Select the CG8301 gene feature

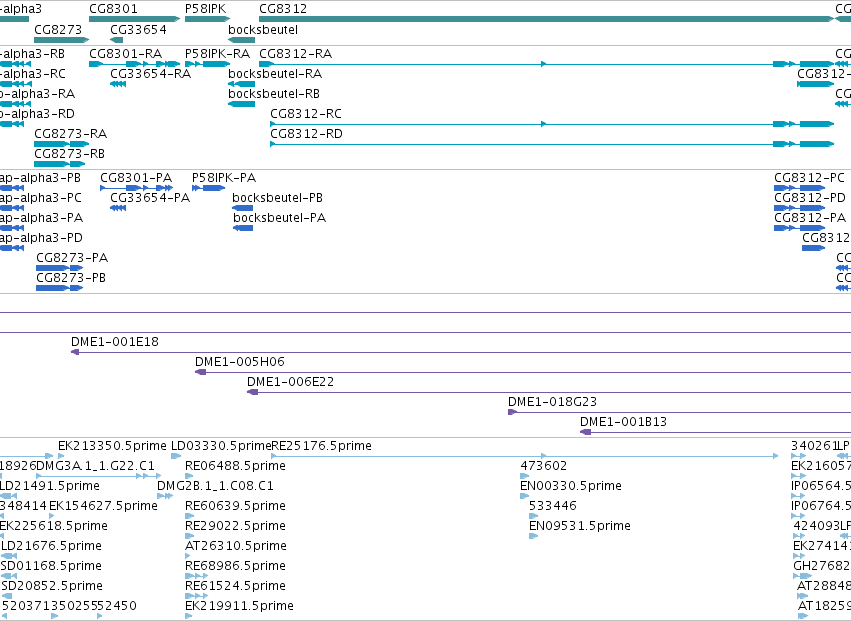tap(134, 19)
